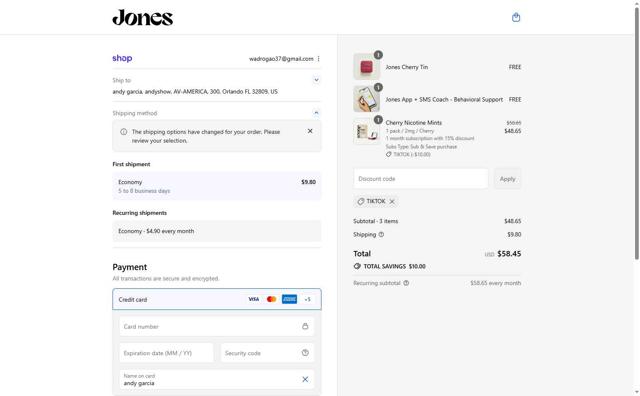This screenshot has width=640, height=396.
Task: Click the $58.65 every month text
Action: point(496,283)
